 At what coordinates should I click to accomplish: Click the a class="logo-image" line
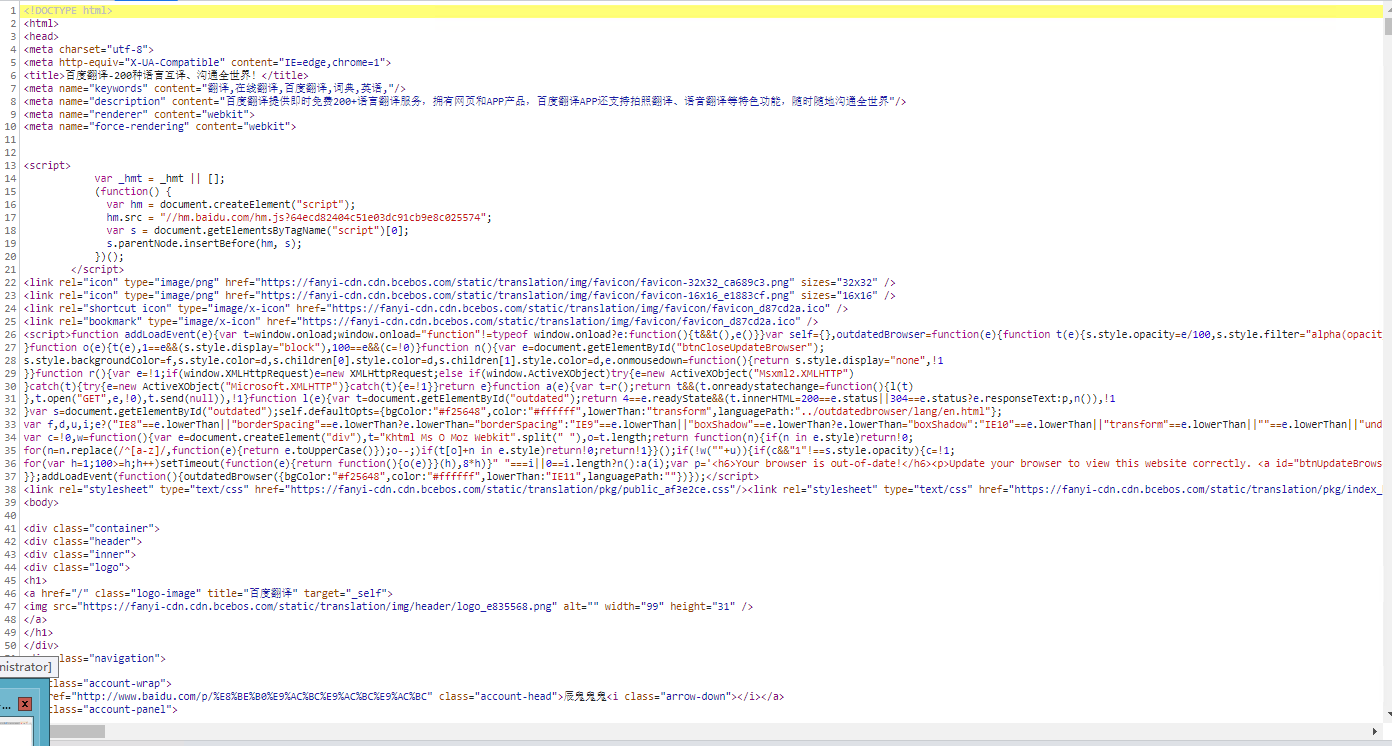pos(209,595)
